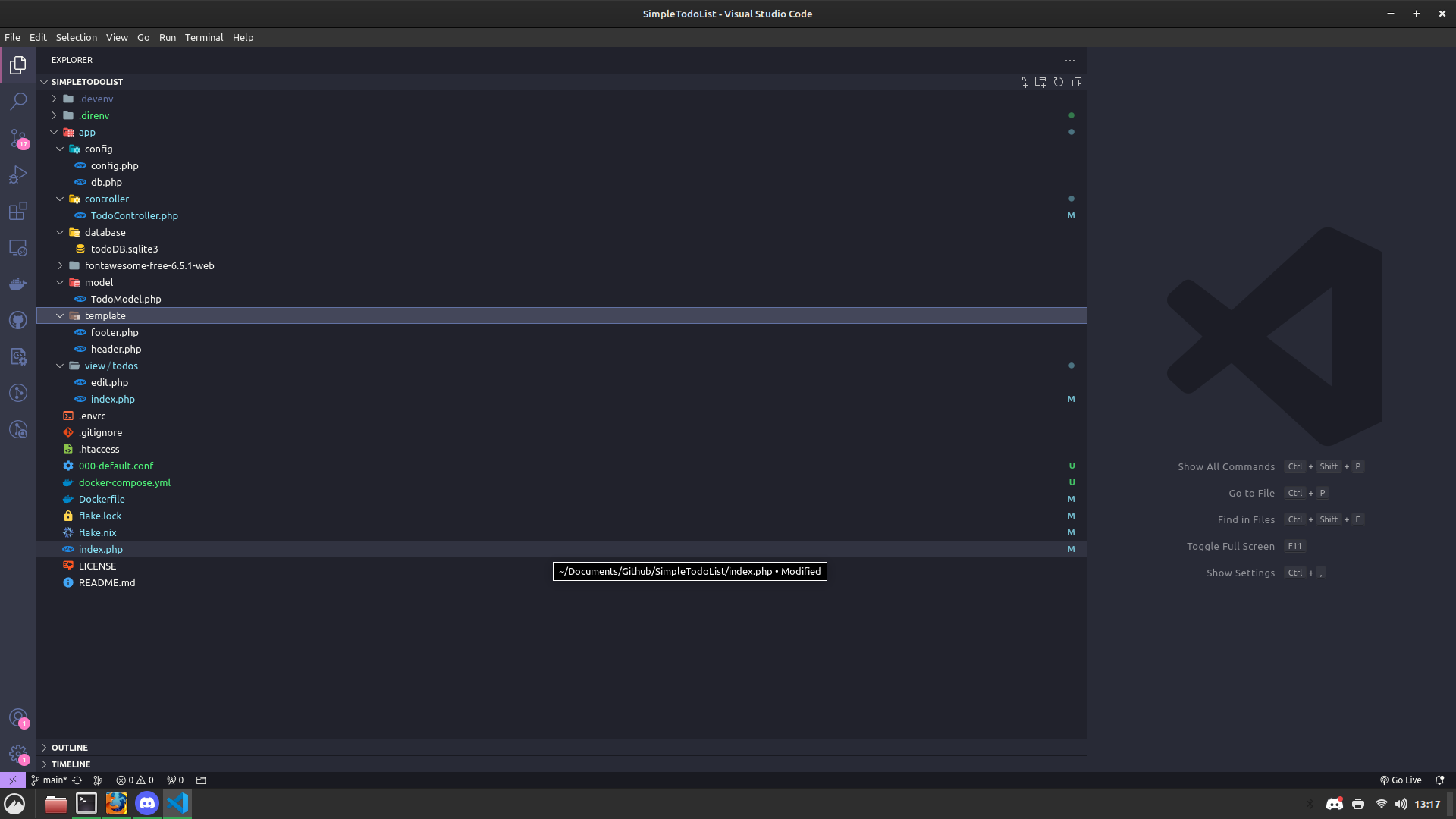Refresh the explorer file tree
The height and width of the screenshot is (819, 1456).
click(1059, 82)
